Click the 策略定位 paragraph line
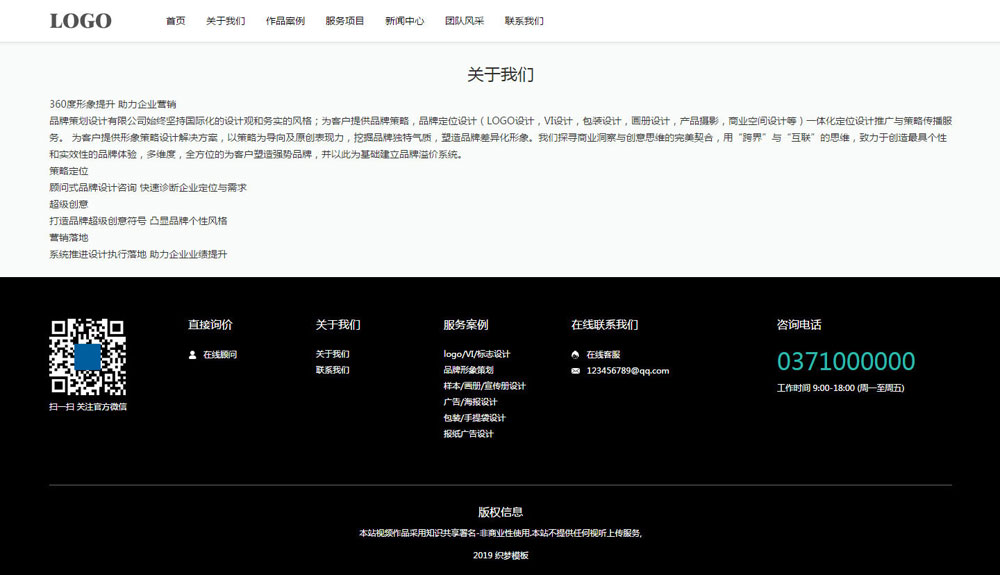This screenshot has width=1000, height=575. pyautogui.click(x=69, y=171)
